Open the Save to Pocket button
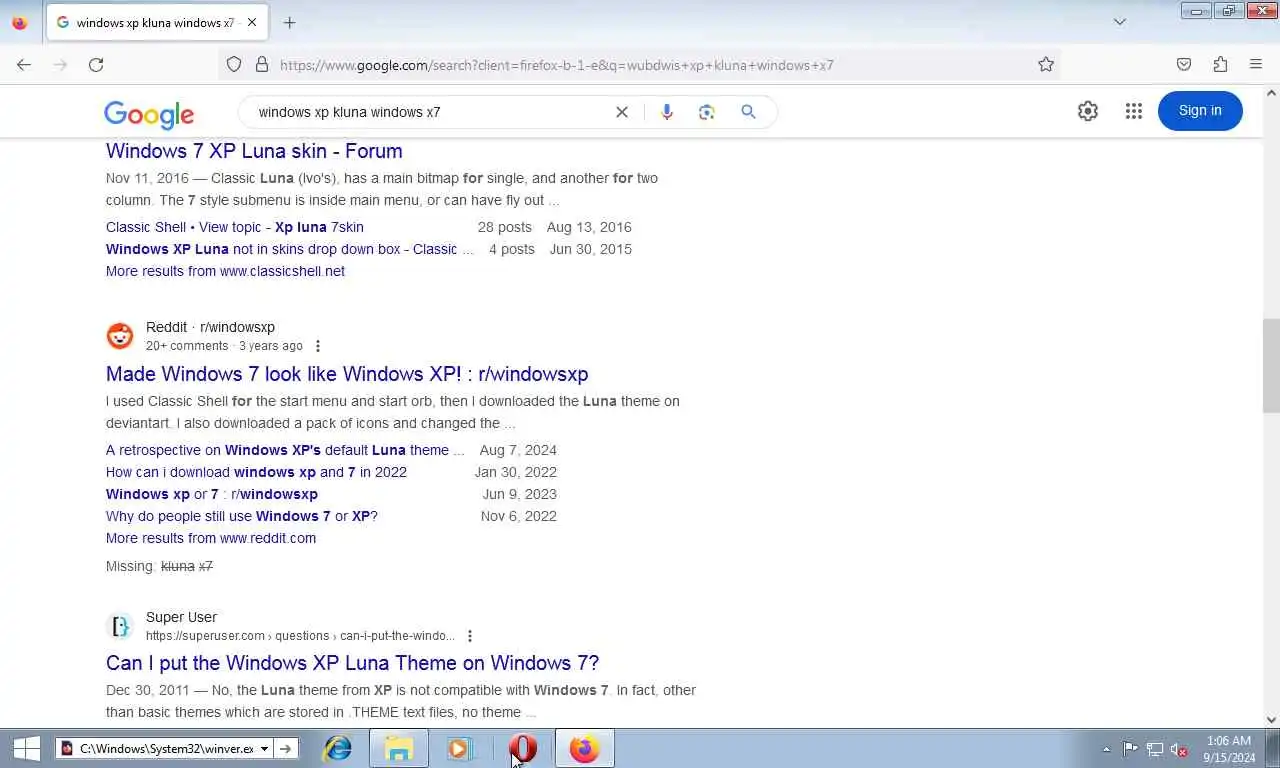Screen dimensions: 1280x768 (1184, 64)
